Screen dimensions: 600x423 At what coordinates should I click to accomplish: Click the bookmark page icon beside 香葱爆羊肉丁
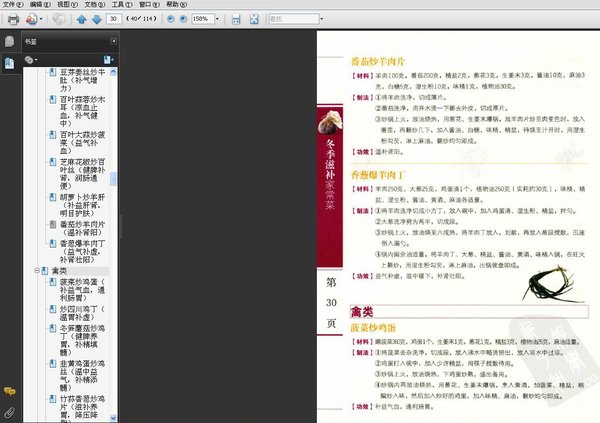coord(53,243)
